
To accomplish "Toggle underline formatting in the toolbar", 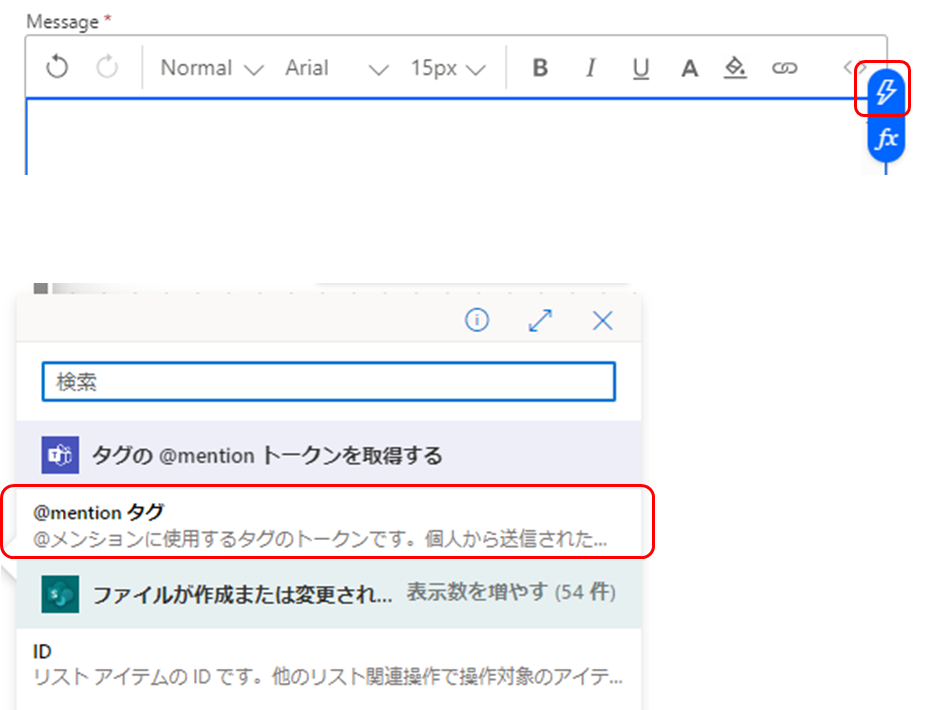I will click(x=640, y=67).
